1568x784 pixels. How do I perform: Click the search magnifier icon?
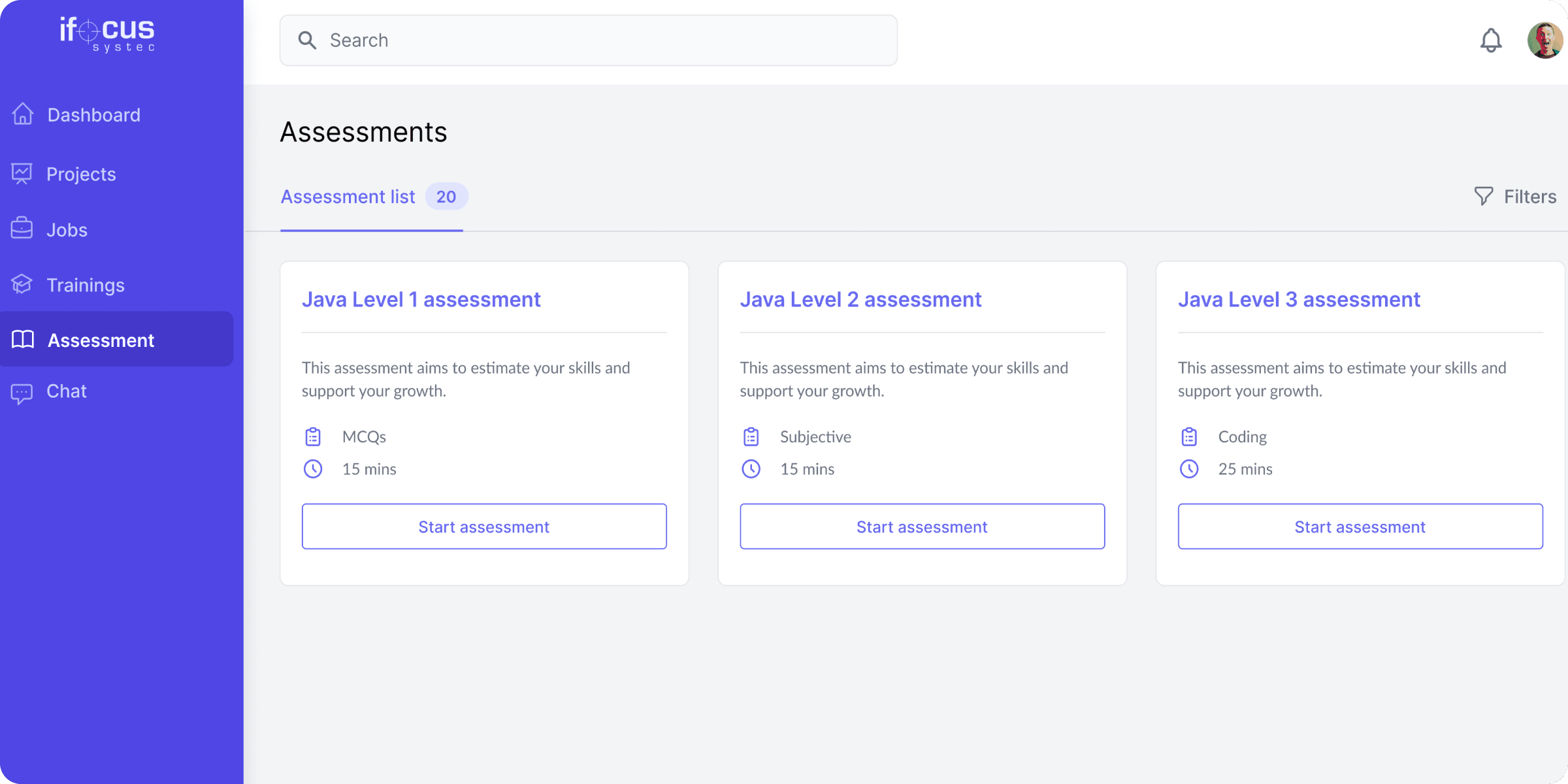(x=307, y=41)
